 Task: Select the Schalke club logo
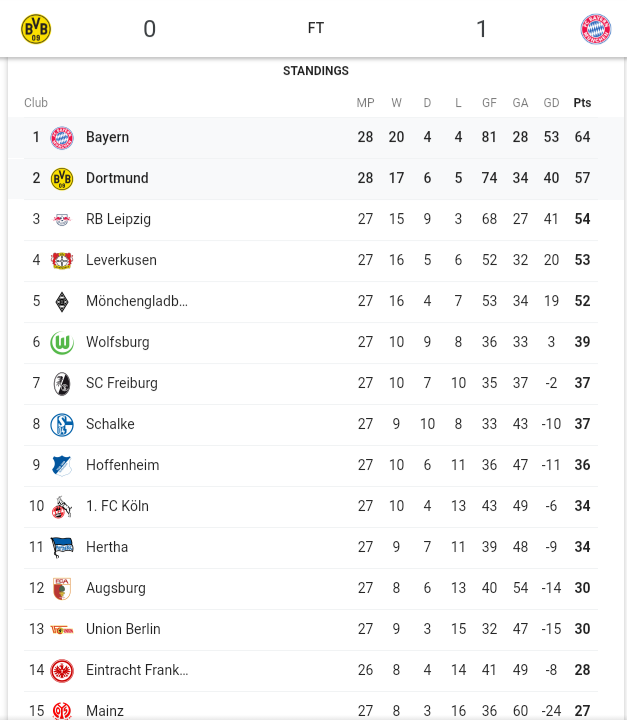[62, 424]
